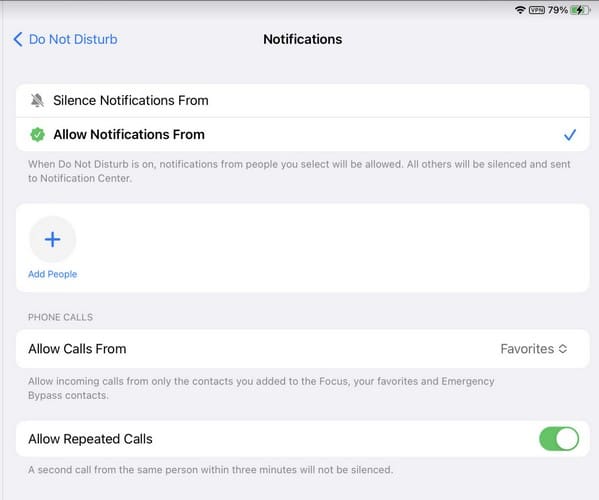Viewport: 599px width, 500px height.
Task: Toggle the Allow Repeated Calls switch
Action: 559,439
